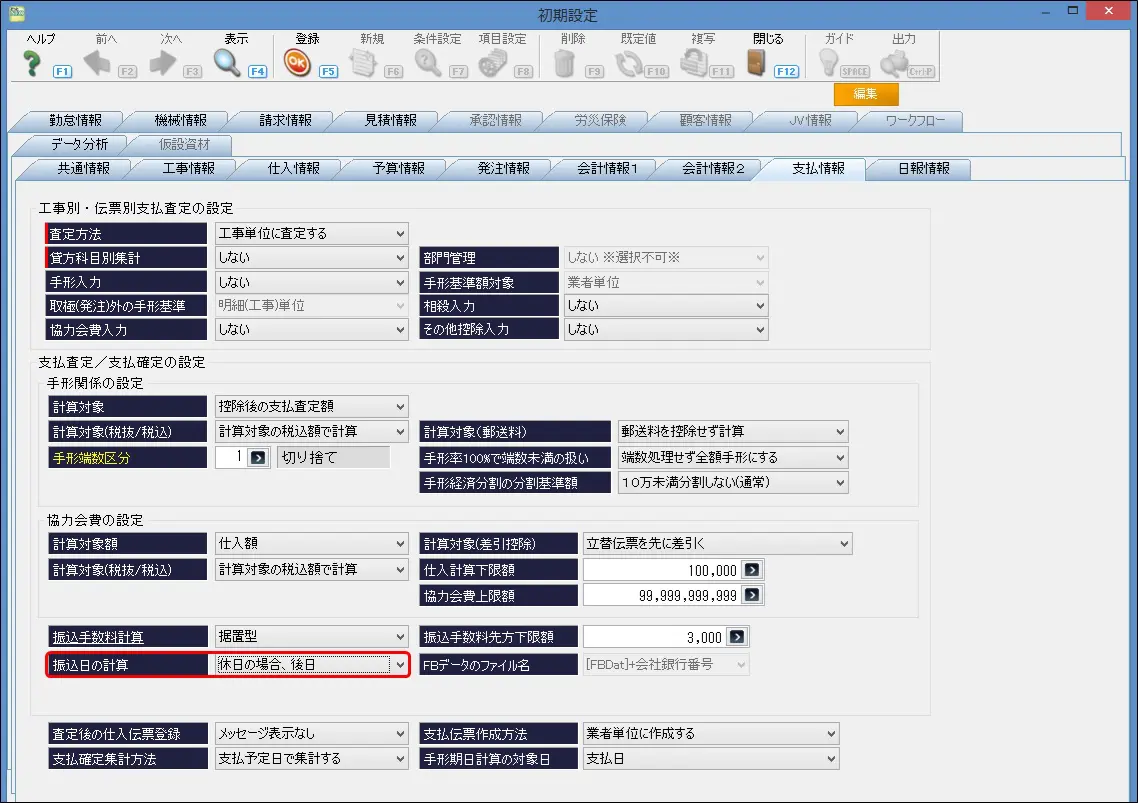Expand the 手形入力 dropdown
Viewport: 1138px width, 803px height.
[400, 282]
